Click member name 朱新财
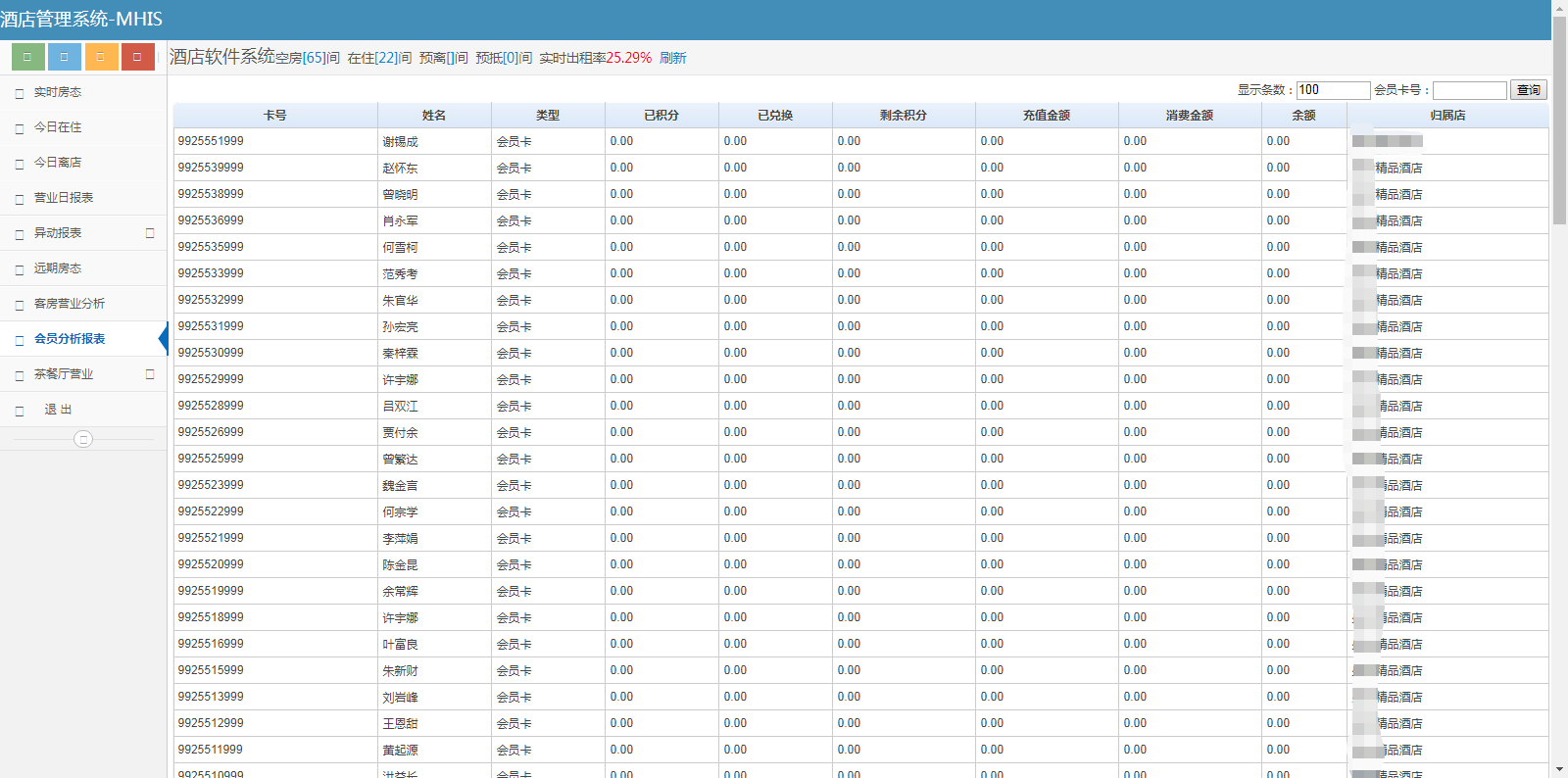Image resolution: width=1568 pixels, height=778 pixels. click(400, 671)
